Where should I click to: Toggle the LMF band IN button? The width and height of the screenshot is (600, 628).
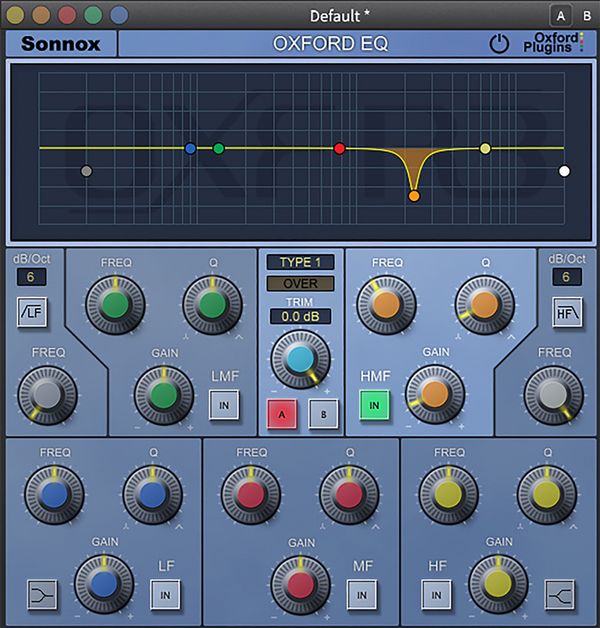tap(224, 405)
